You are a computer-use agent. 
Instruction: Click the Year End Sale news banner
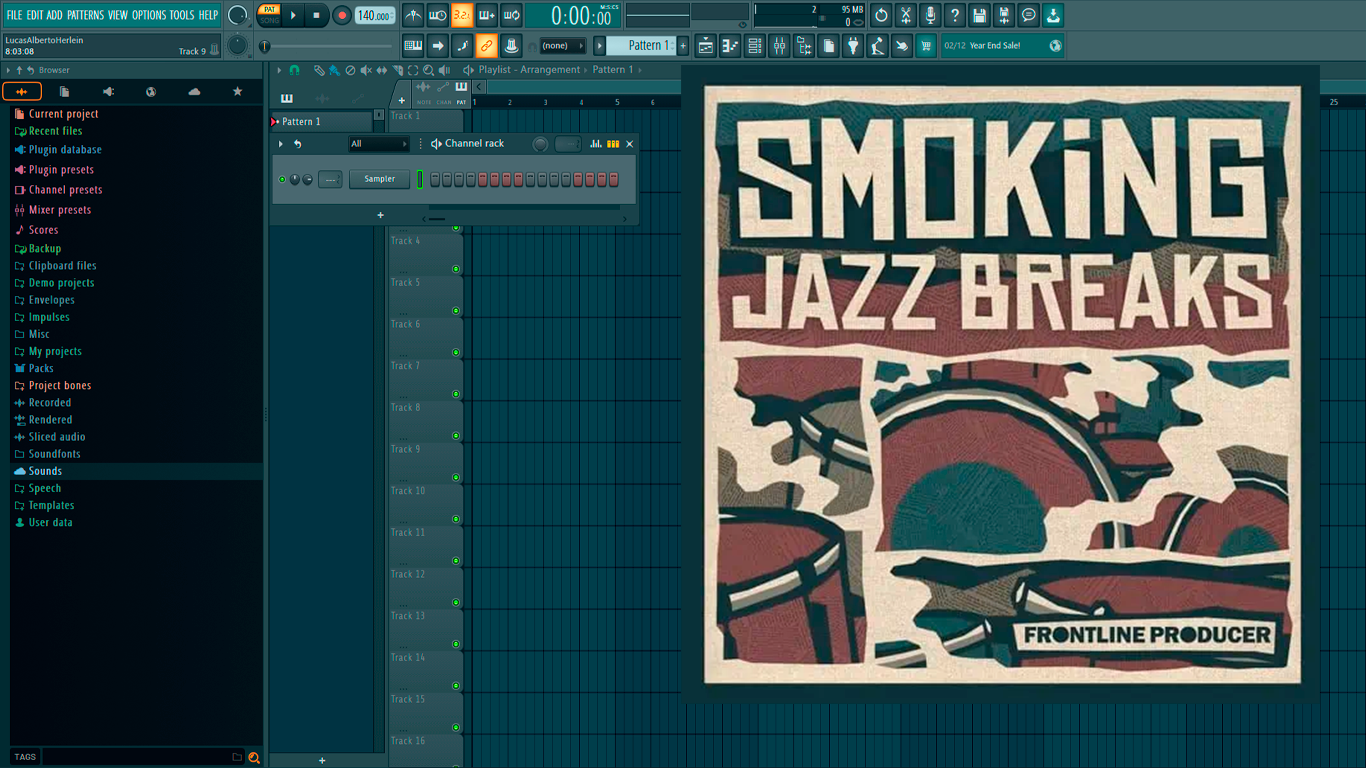[x=1002, y=46]
